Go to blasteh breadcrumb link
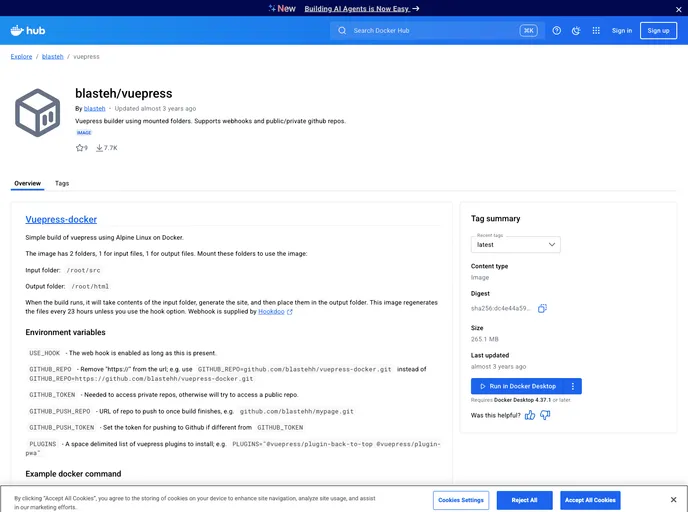Viewport: 688px width, 512px height. pos(53,57)
